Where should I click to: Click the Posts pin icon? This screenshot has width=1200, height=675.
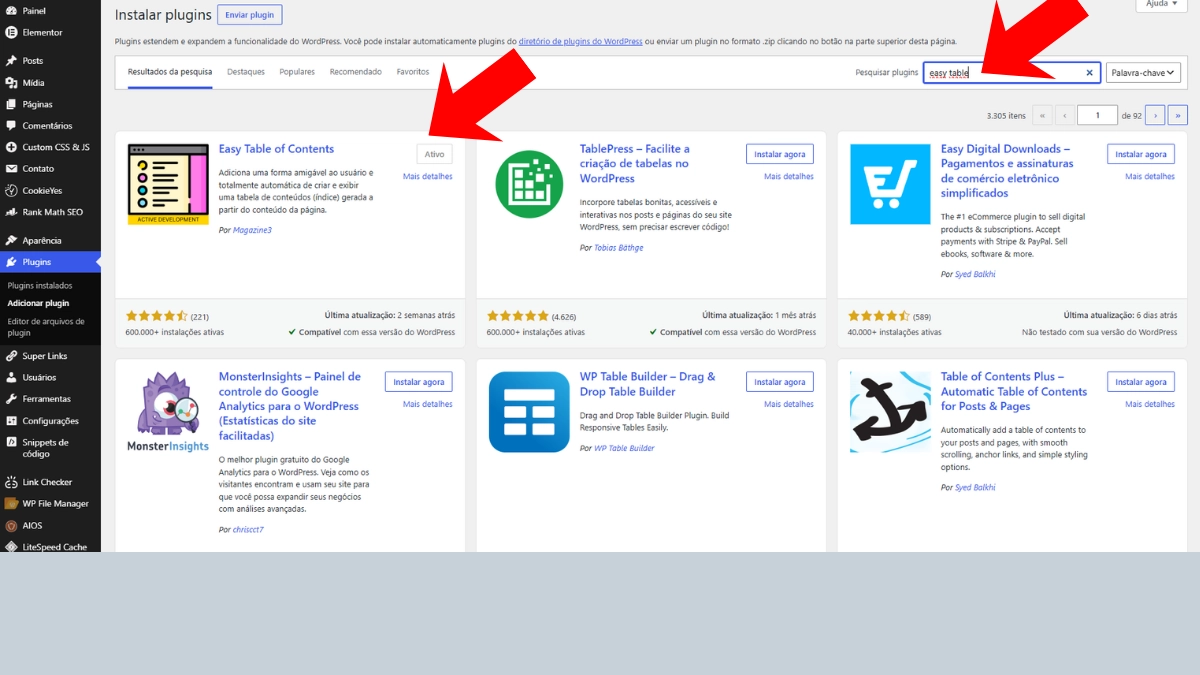point(11,61)
